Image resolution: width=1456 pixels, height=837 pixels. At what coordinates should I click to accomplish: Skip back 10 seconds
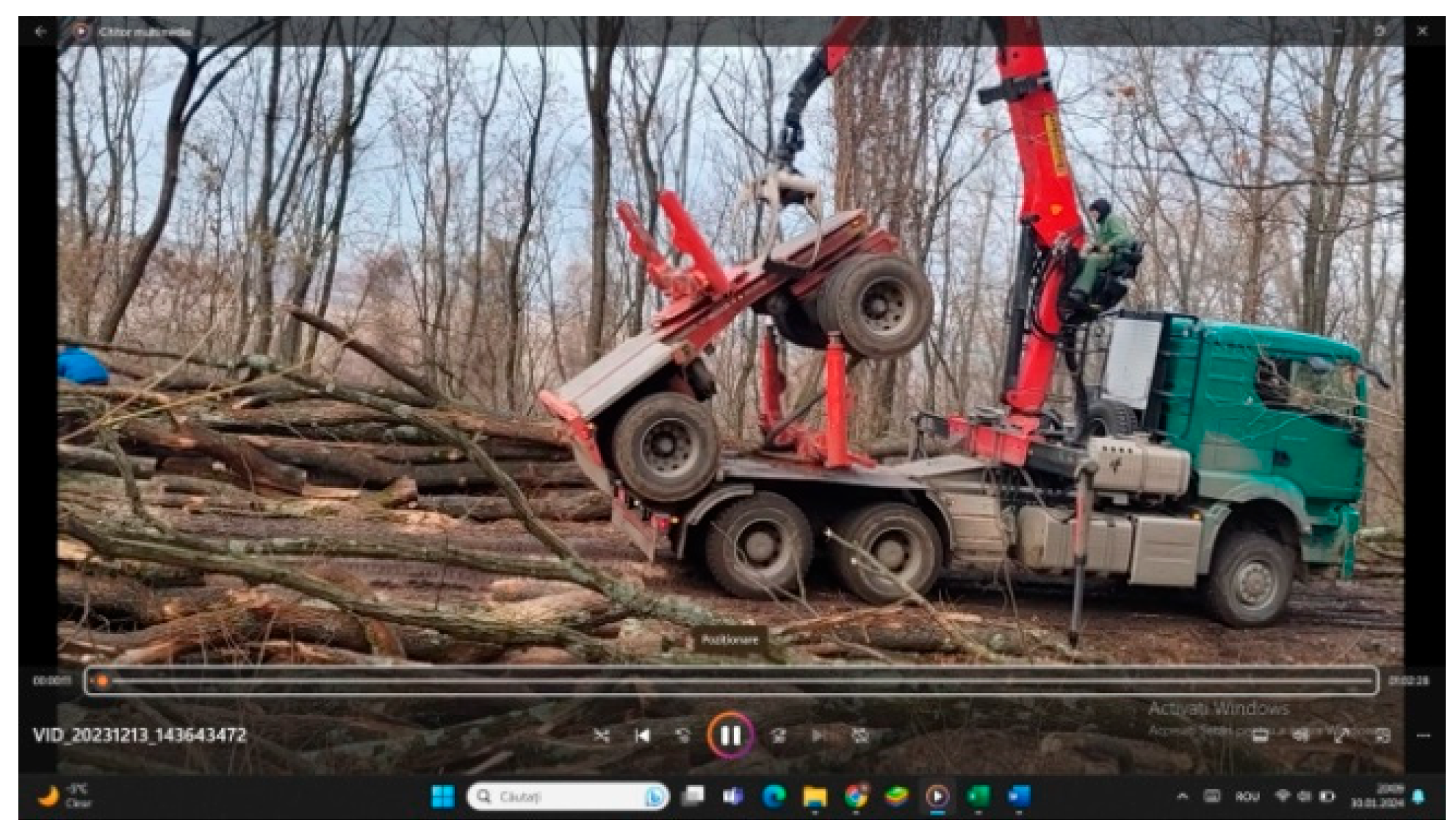682,736
